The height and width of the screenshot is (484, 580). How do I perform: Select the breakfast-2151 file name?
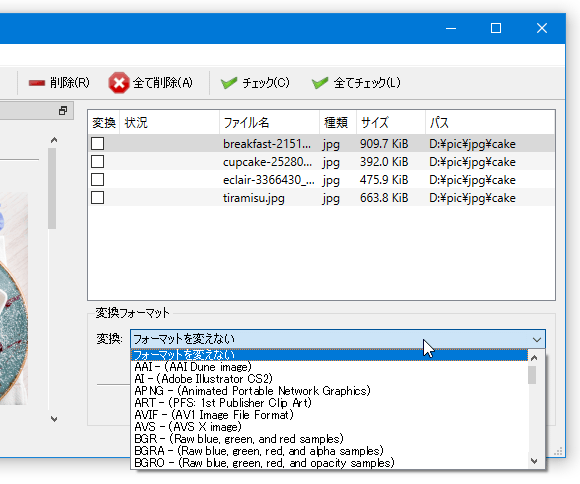point(267,144)
